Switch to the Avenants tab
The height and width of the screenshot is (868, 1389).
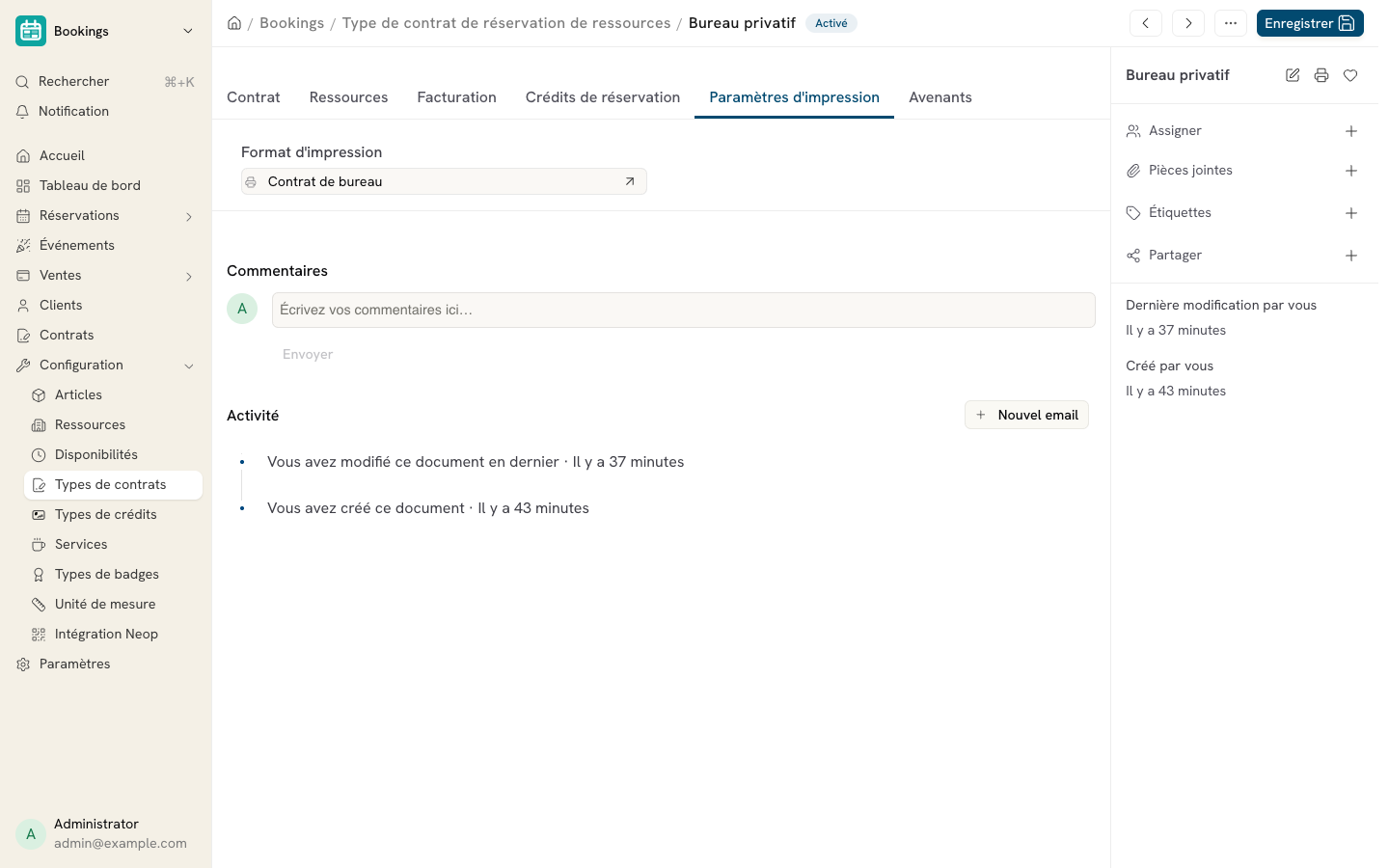tap(940, 97)
